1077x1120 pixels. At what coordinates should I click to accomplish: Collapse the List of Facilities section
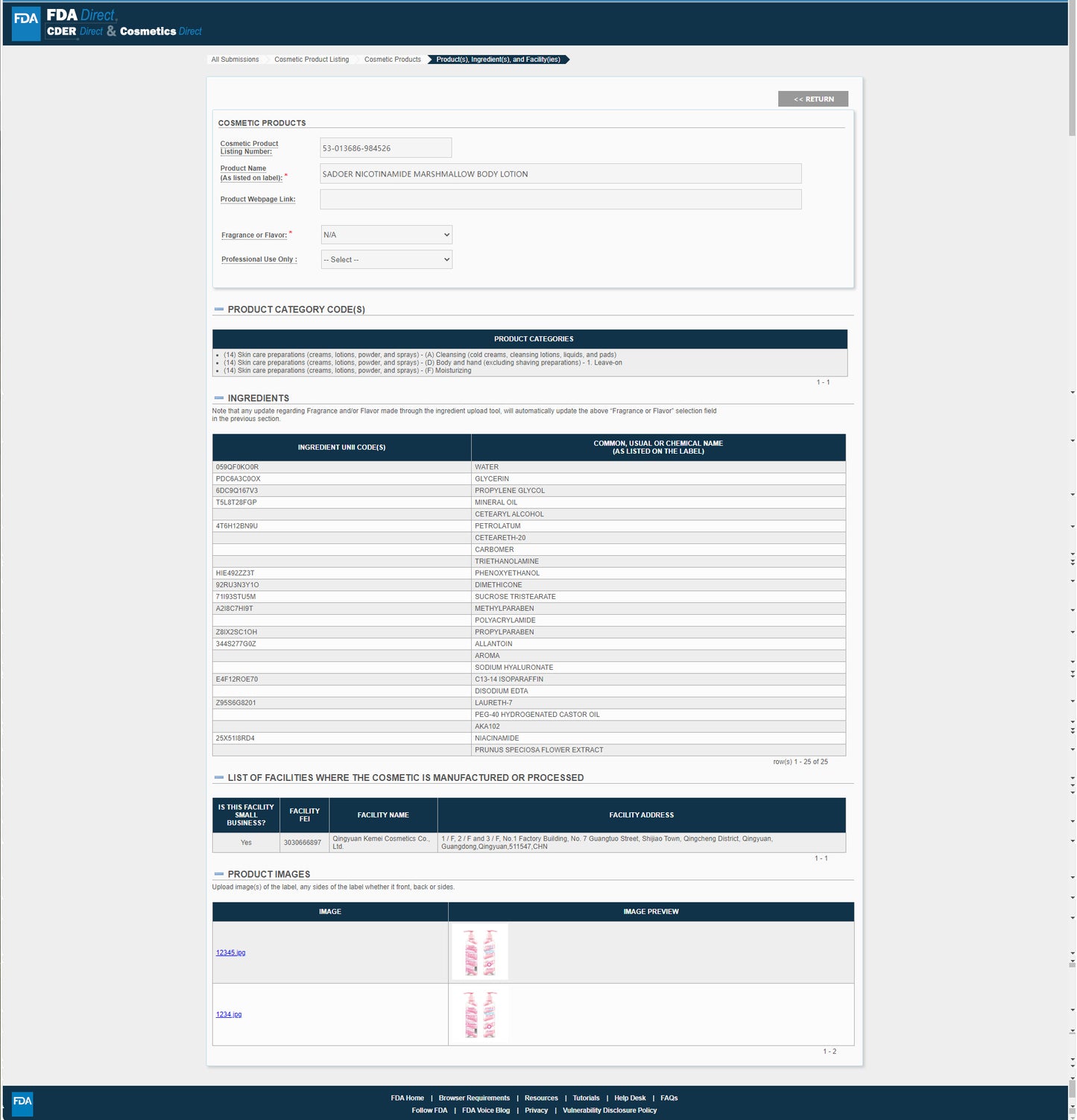(218, 777)
